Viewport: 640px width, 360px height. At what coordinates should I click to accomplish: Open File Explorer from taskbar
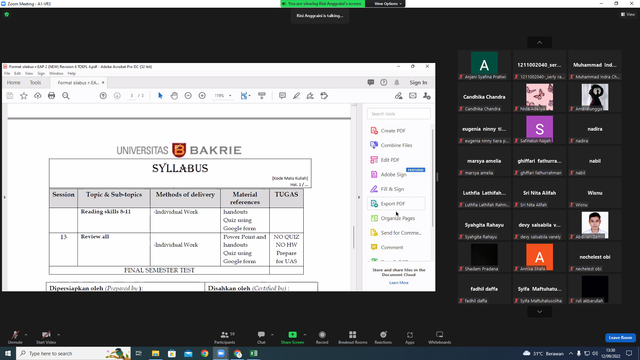156,353
